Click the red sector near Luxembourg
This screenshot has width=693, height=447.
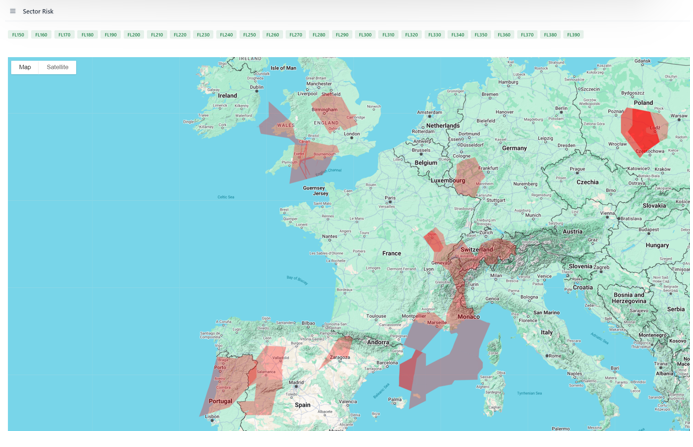pyautogui.click(x=466, y=180)
